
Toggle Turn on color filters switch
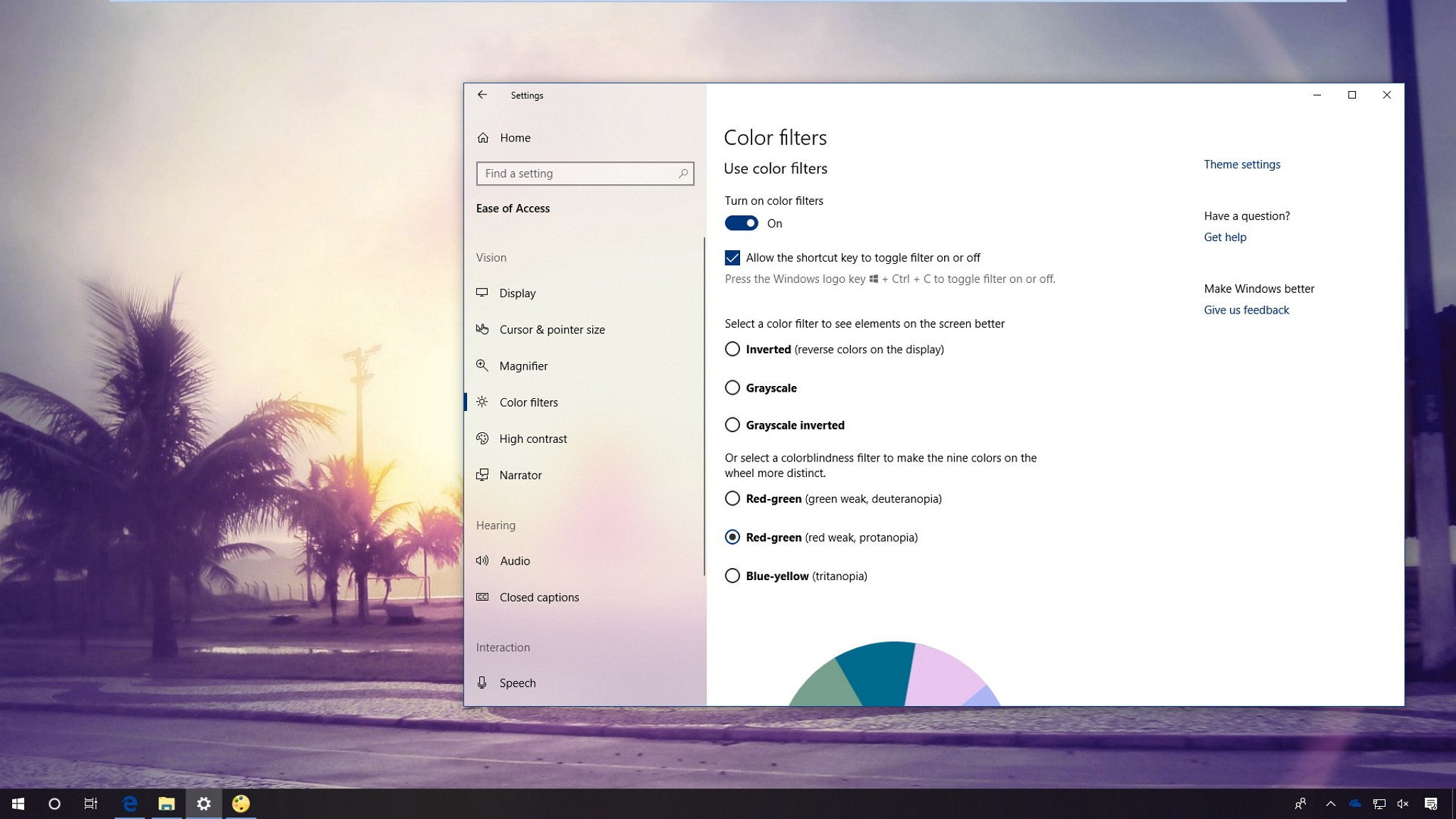point(740,222)
